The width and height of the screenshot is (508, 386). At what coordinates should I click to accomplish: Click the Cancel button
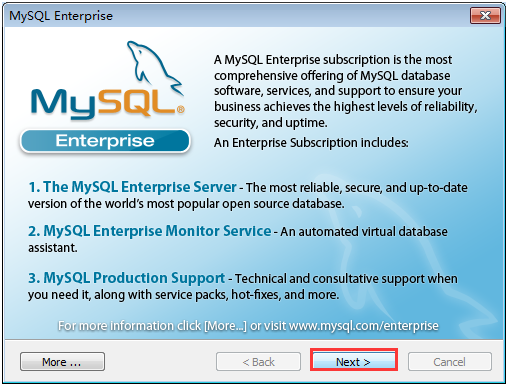449,362
